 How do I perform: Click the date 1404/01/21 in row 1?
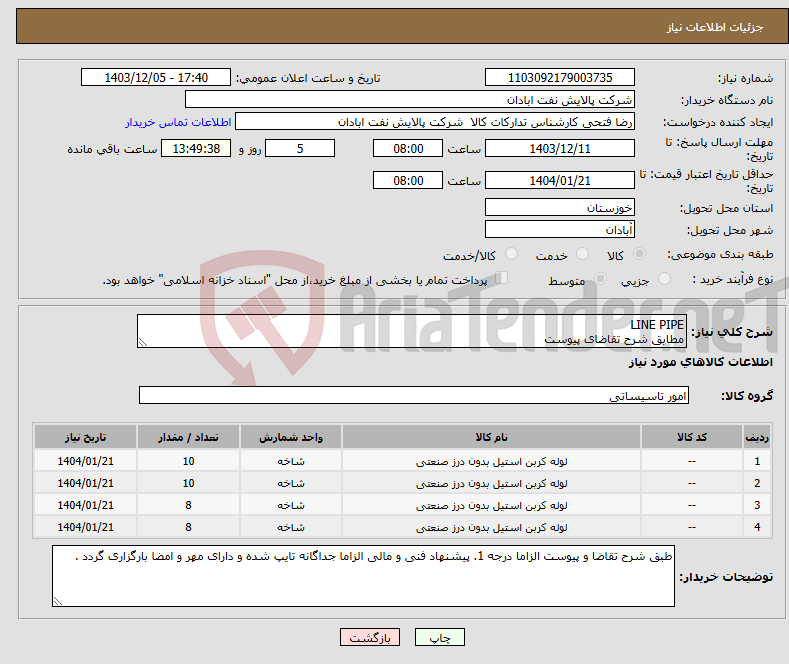[x=86, y=461]
